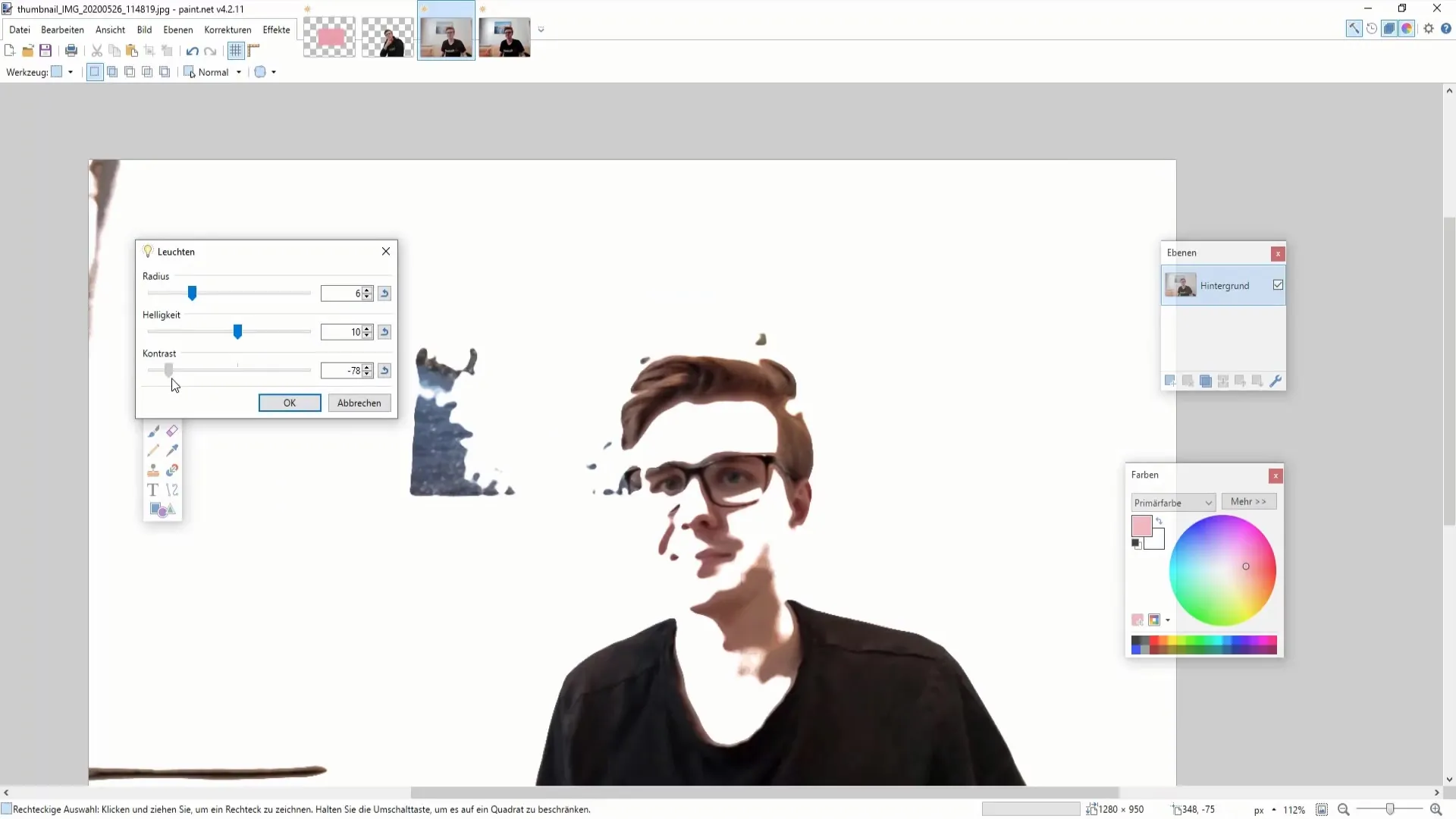Open the Normal selection type dropdown

click(x=213, y=72)
